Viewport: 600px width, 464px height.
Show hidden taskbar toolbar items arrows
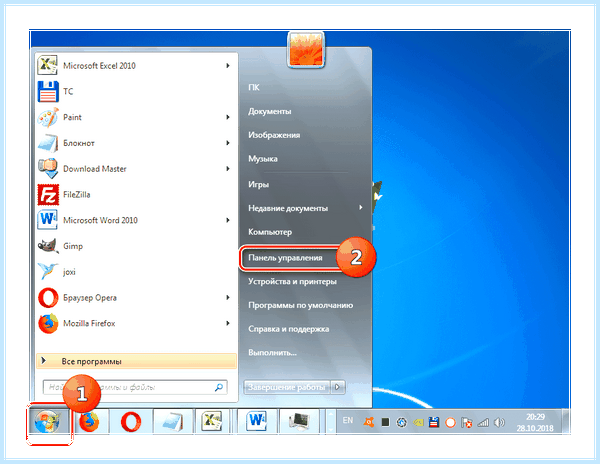pos(331,422)
